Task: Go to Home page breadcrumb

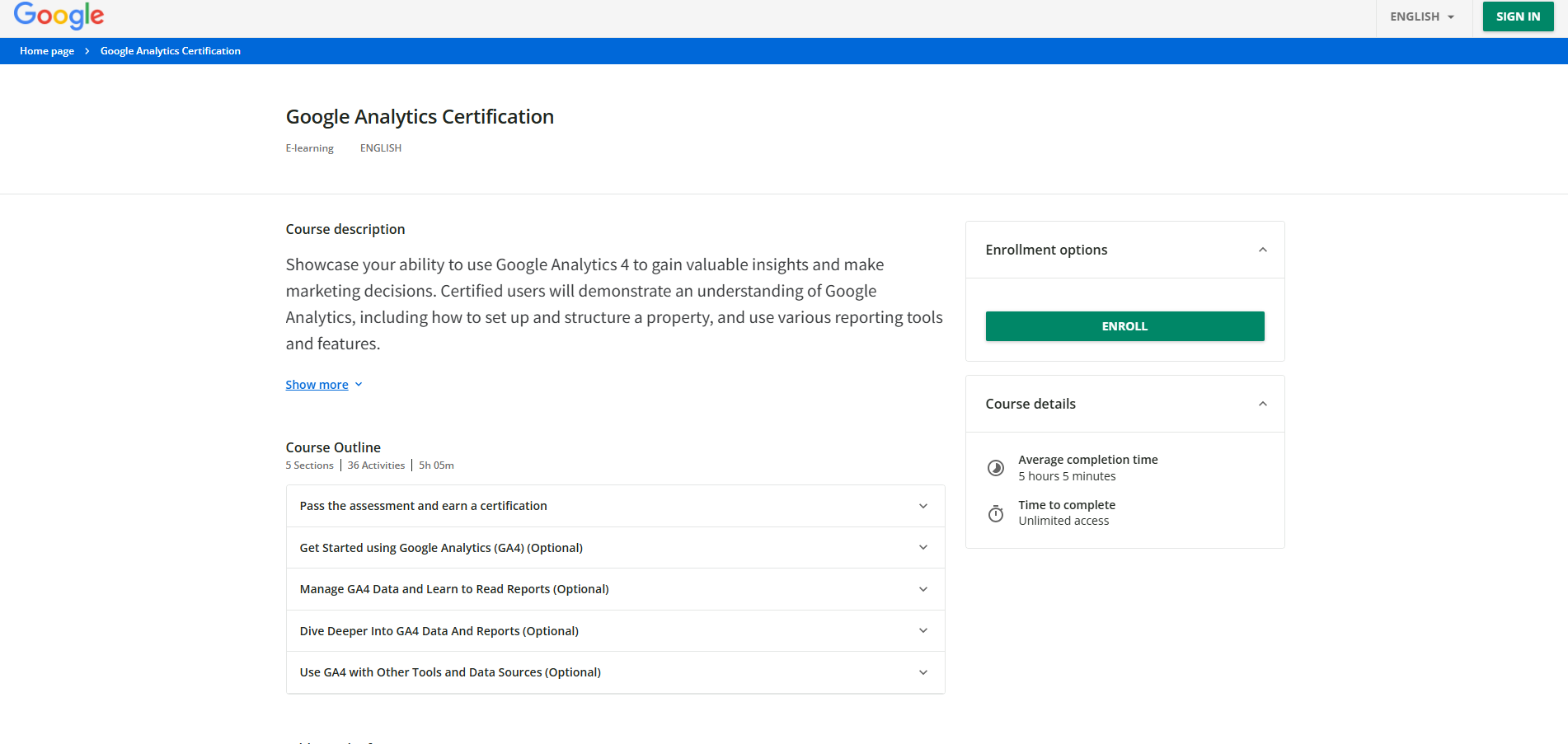Action: [x=47, y=51]
